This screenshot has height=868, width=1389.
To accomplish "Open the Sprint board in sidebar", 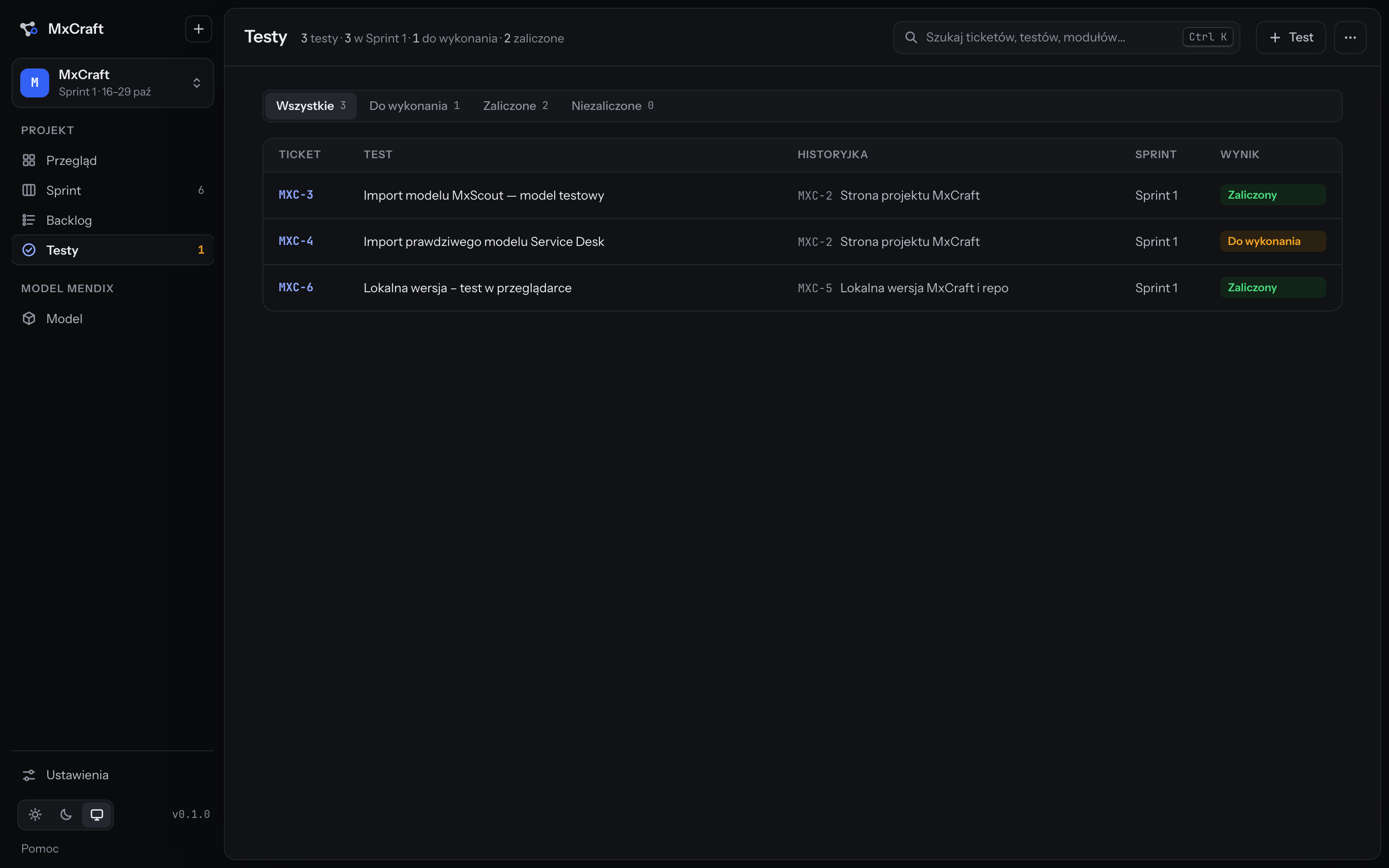I will tap(112, 190).
